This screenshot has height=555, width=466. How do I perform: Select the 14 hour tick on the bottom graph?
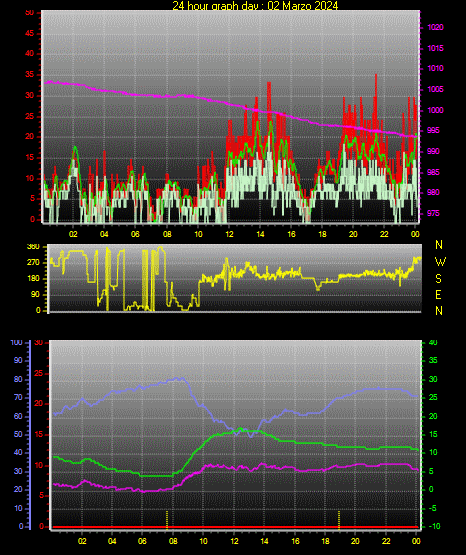(x=264, y=541)
